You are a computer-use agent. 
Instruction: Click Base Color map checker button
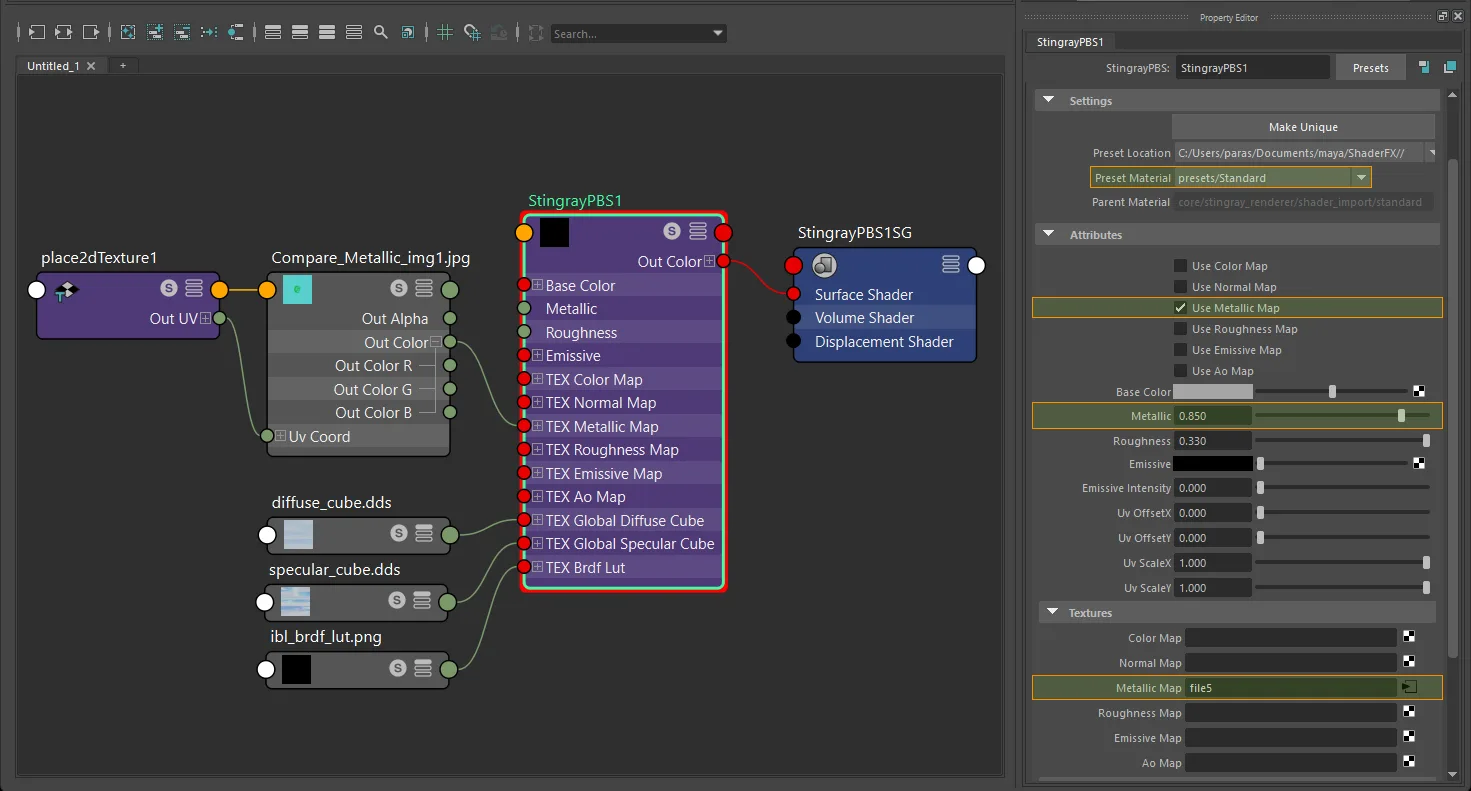click(1419, 392)
